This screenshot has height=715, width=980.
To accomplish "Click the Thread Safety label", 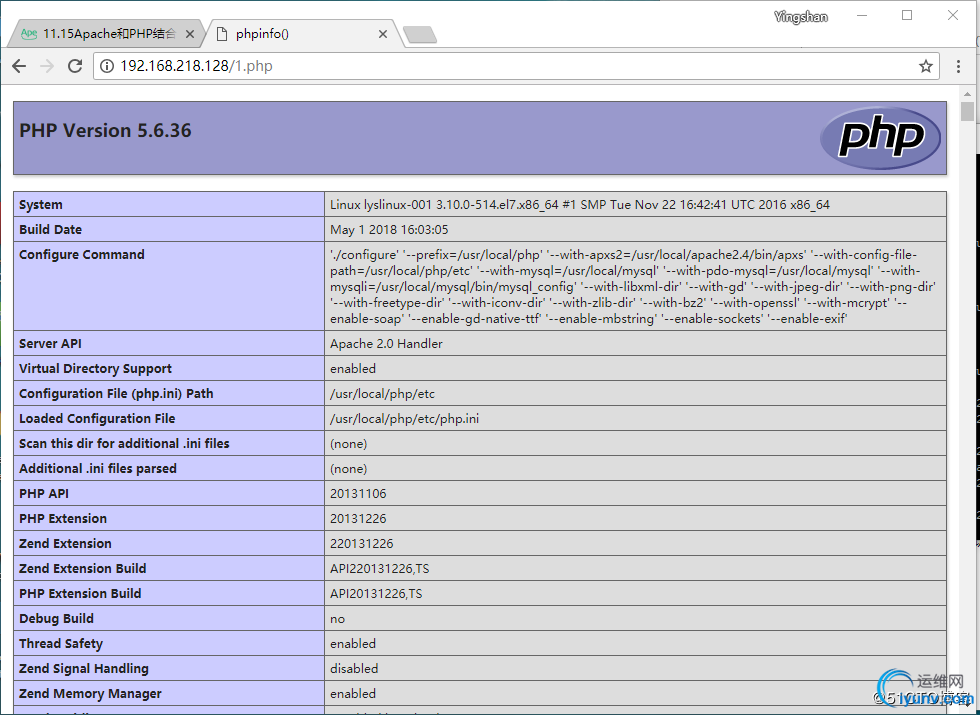I will [61, 643].
